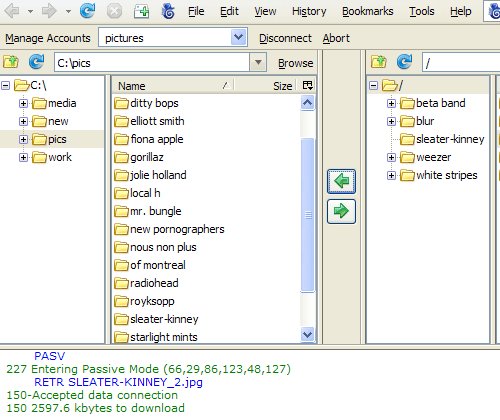Click the column picker icon

(307, 86)
